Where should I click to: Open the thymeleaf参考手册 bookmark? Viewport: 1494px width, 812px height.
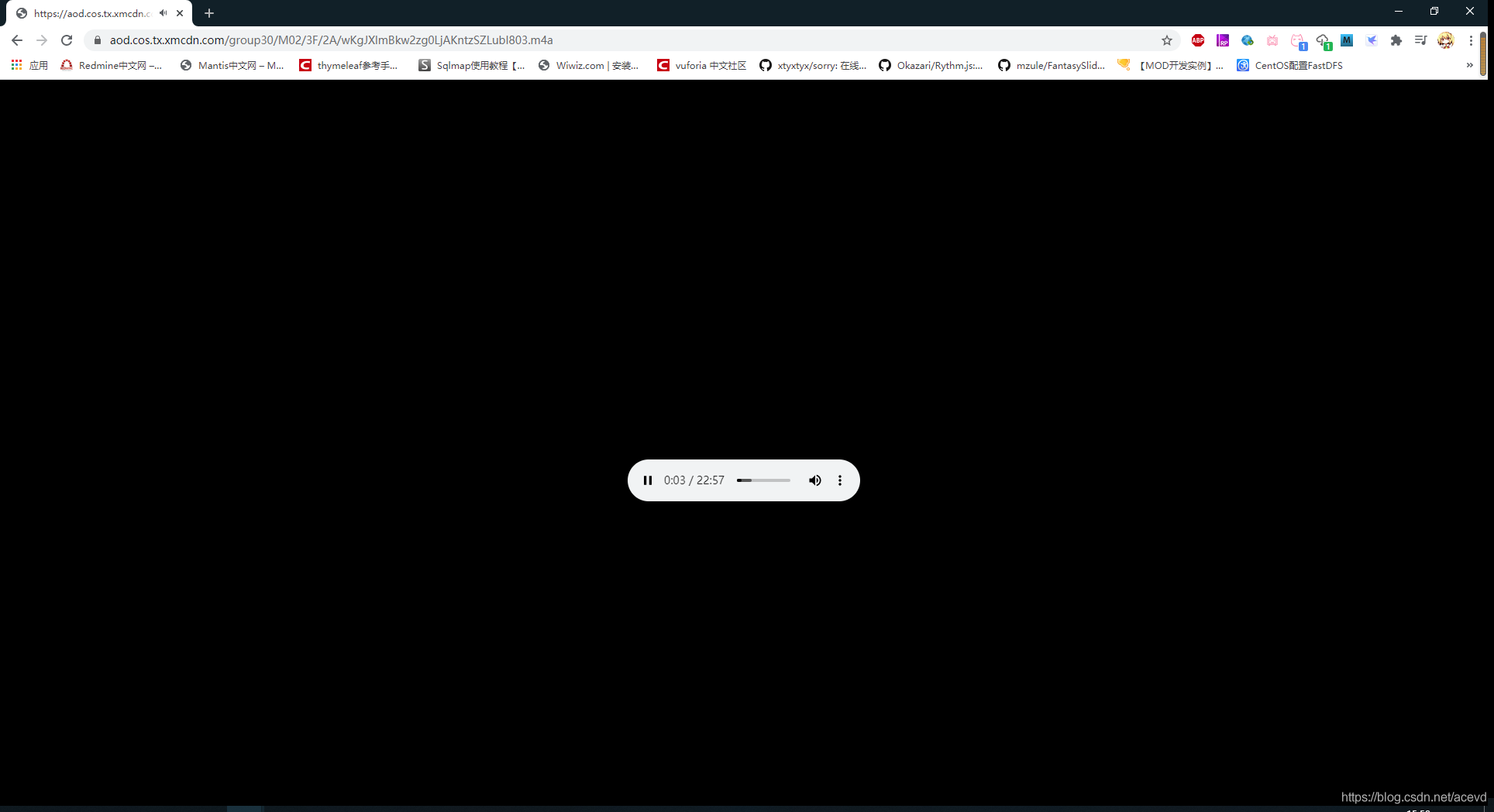(x=349, y=65)
